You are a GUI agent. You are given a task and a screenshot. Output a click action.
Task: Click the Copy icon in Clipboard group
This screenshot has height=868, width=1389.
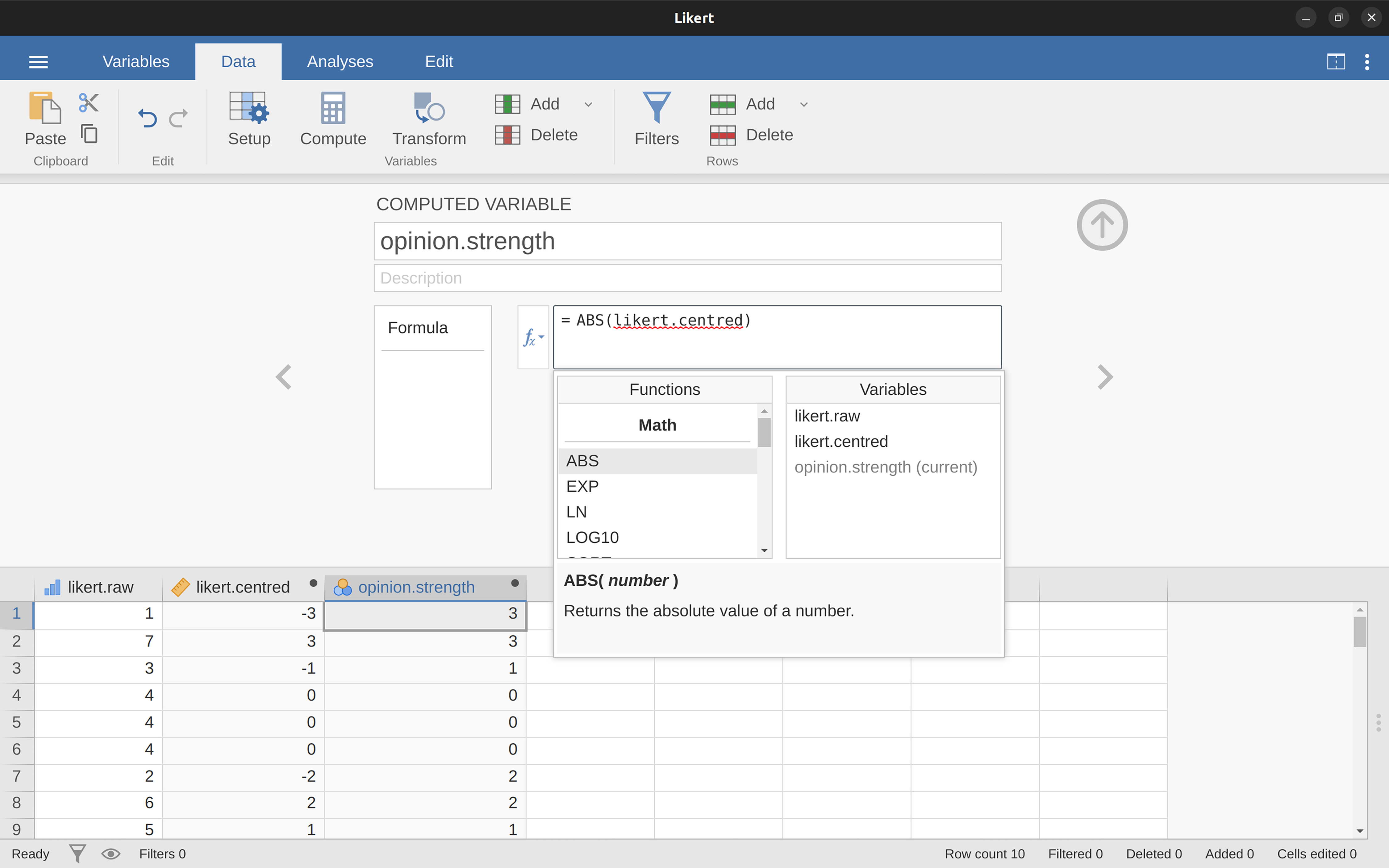89,133
